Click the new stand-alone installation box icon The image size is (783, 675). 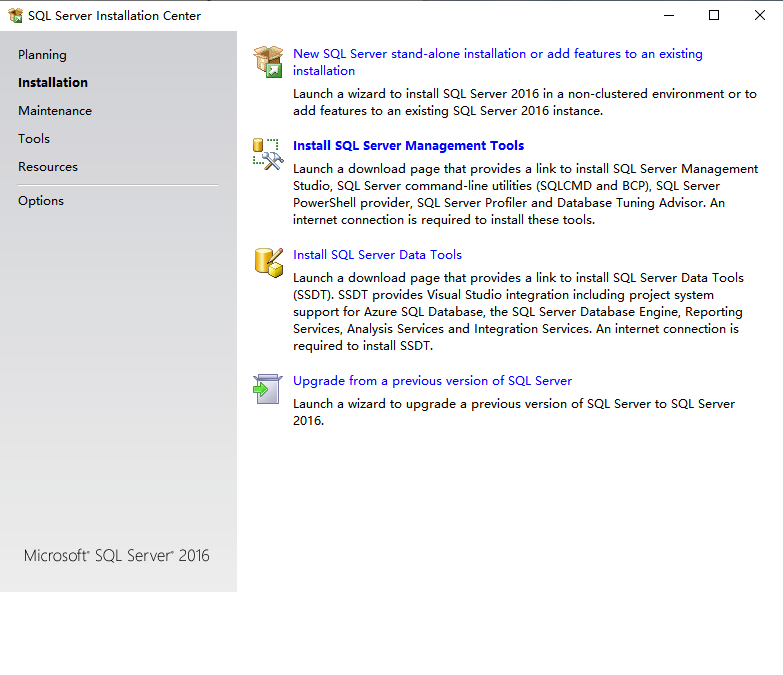[268, 62]
